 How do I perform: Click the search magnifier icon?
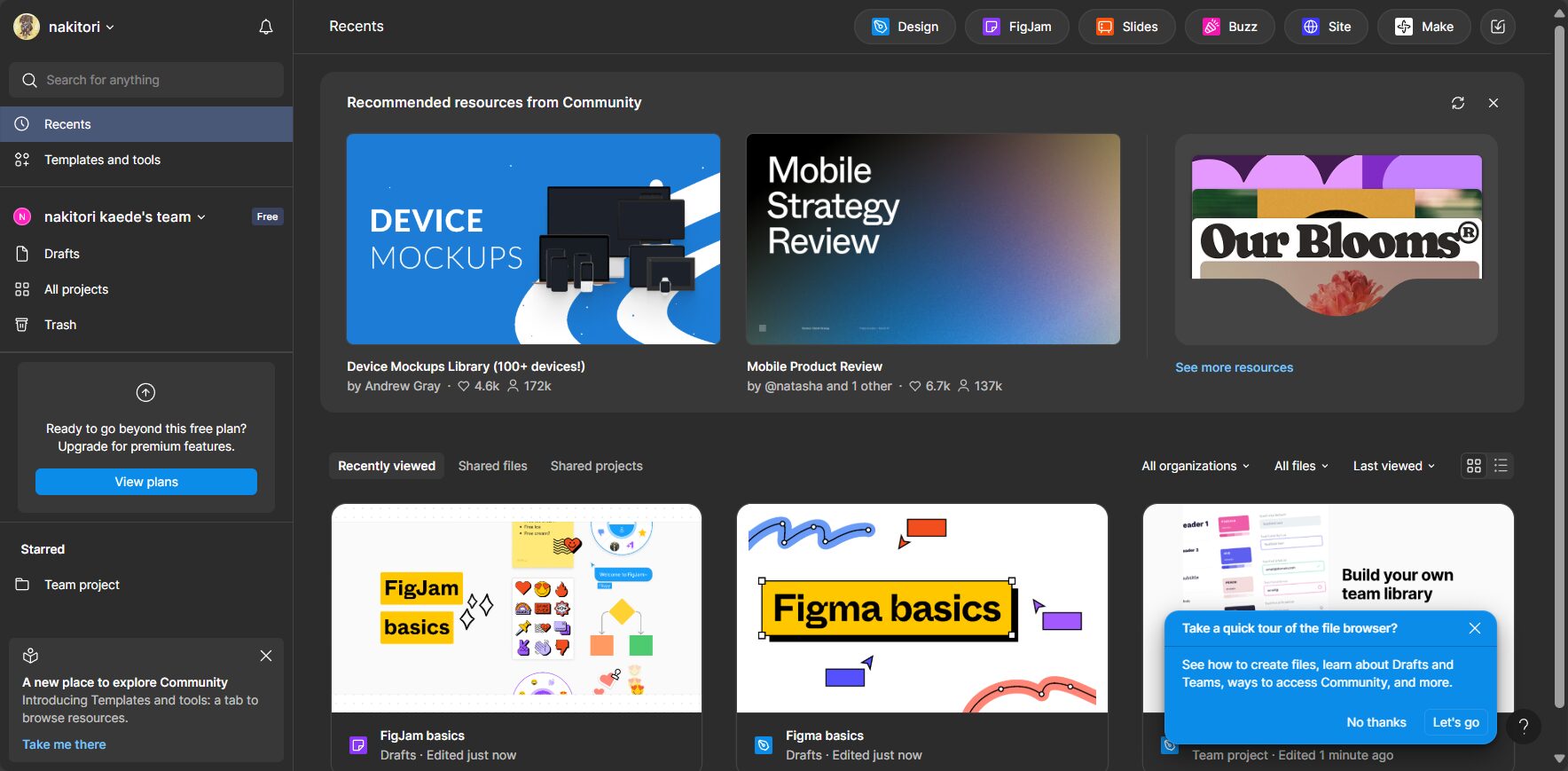tap(29, 80)
